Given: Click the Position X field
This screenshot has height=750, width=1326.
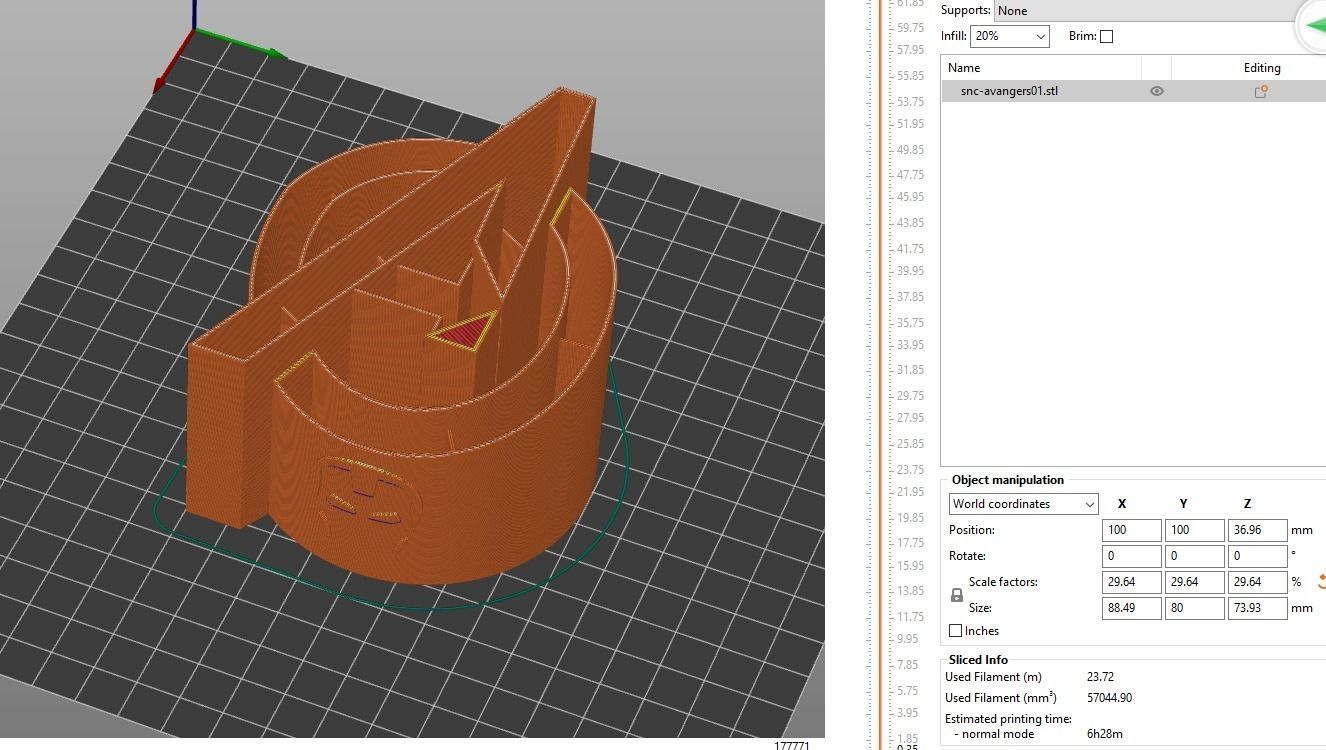Looking at the screenshot, I should (x=1131, y=530).
